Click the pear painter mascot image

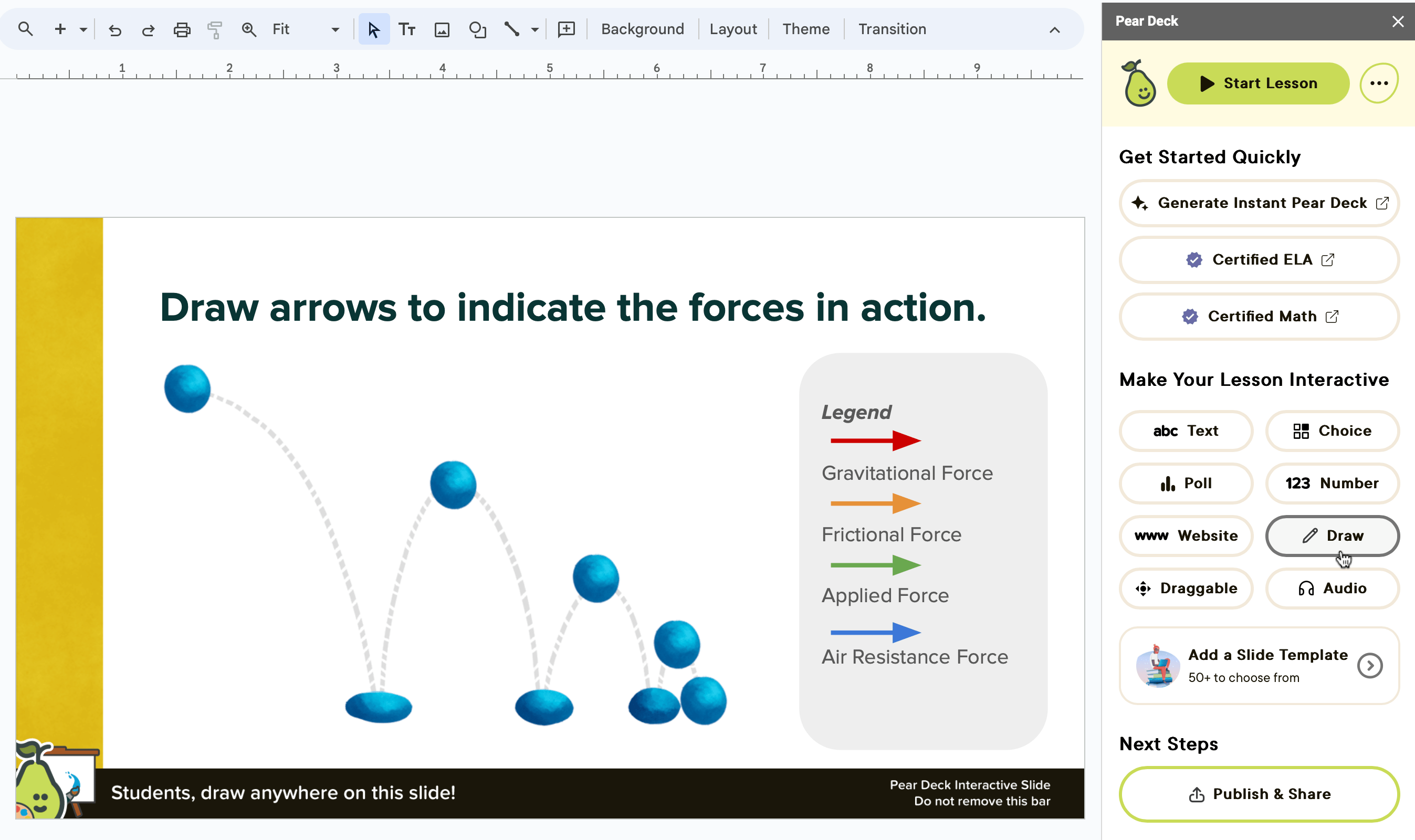pos(57,779)
